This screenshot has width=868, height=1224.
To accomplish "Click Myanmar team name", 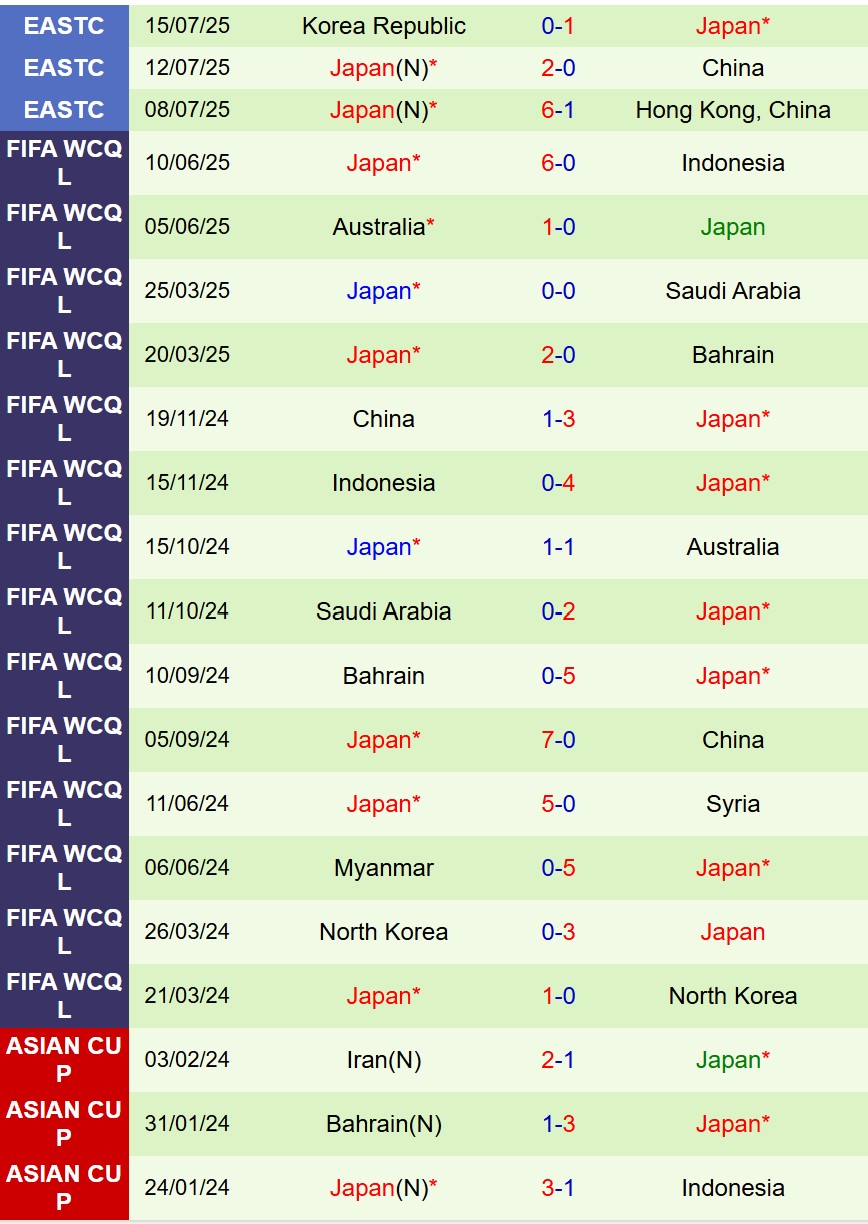I will click(x=383, y=868).
